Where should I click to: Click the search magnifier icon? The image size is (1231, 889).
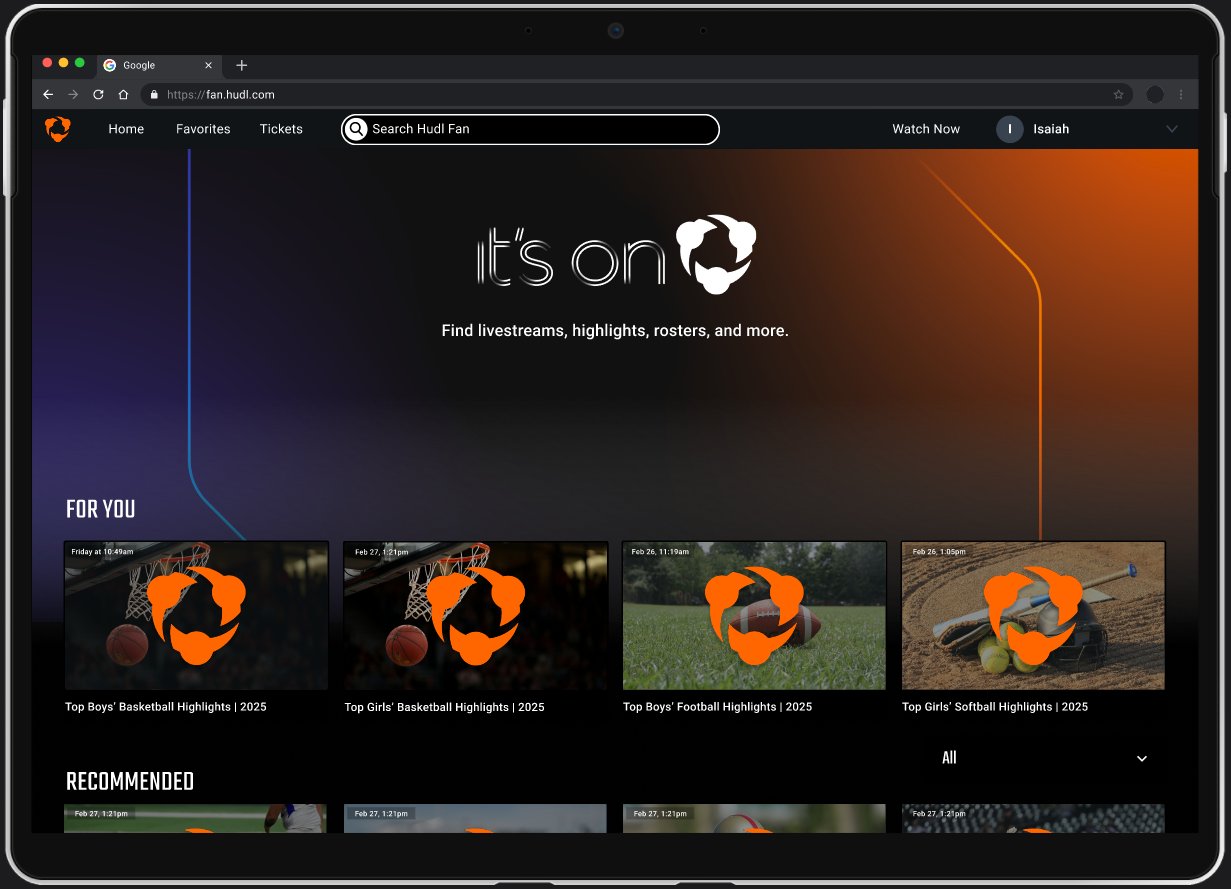[356, 129]
